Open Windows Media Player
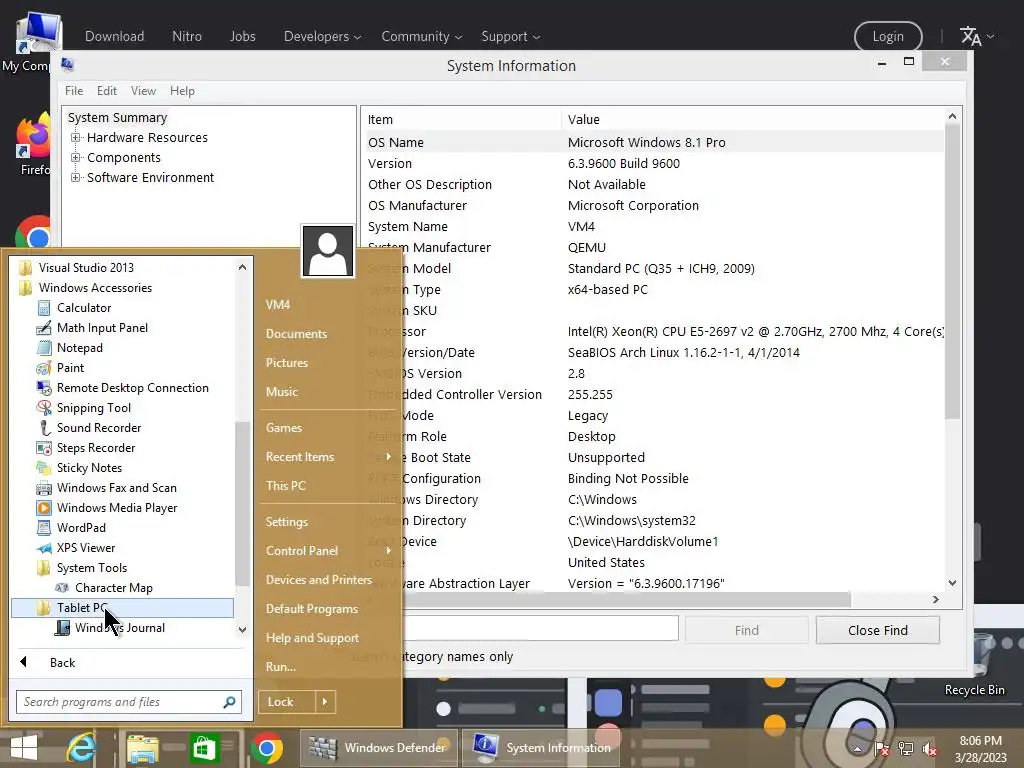The height and width of the screenshot is (768, 1024). tap(117, 508)
